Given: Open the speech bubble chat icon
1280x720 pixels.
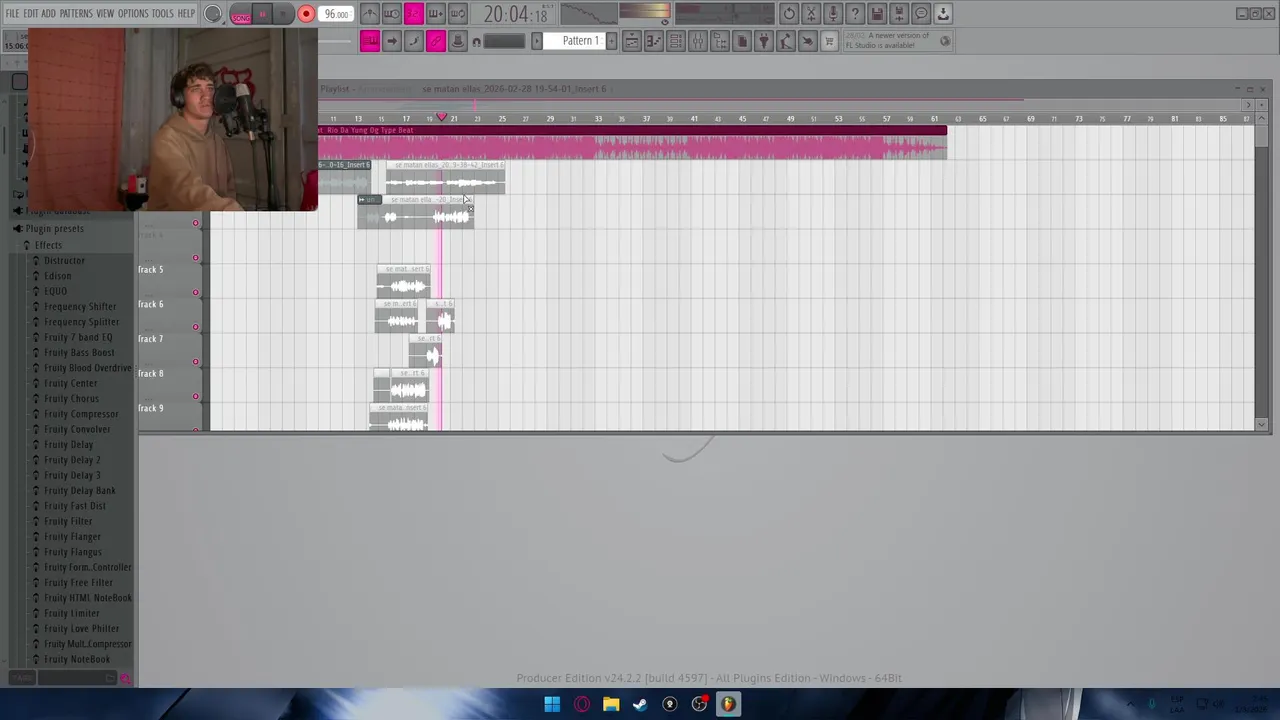Looking at the screenshot, I should tap(921, 14).
